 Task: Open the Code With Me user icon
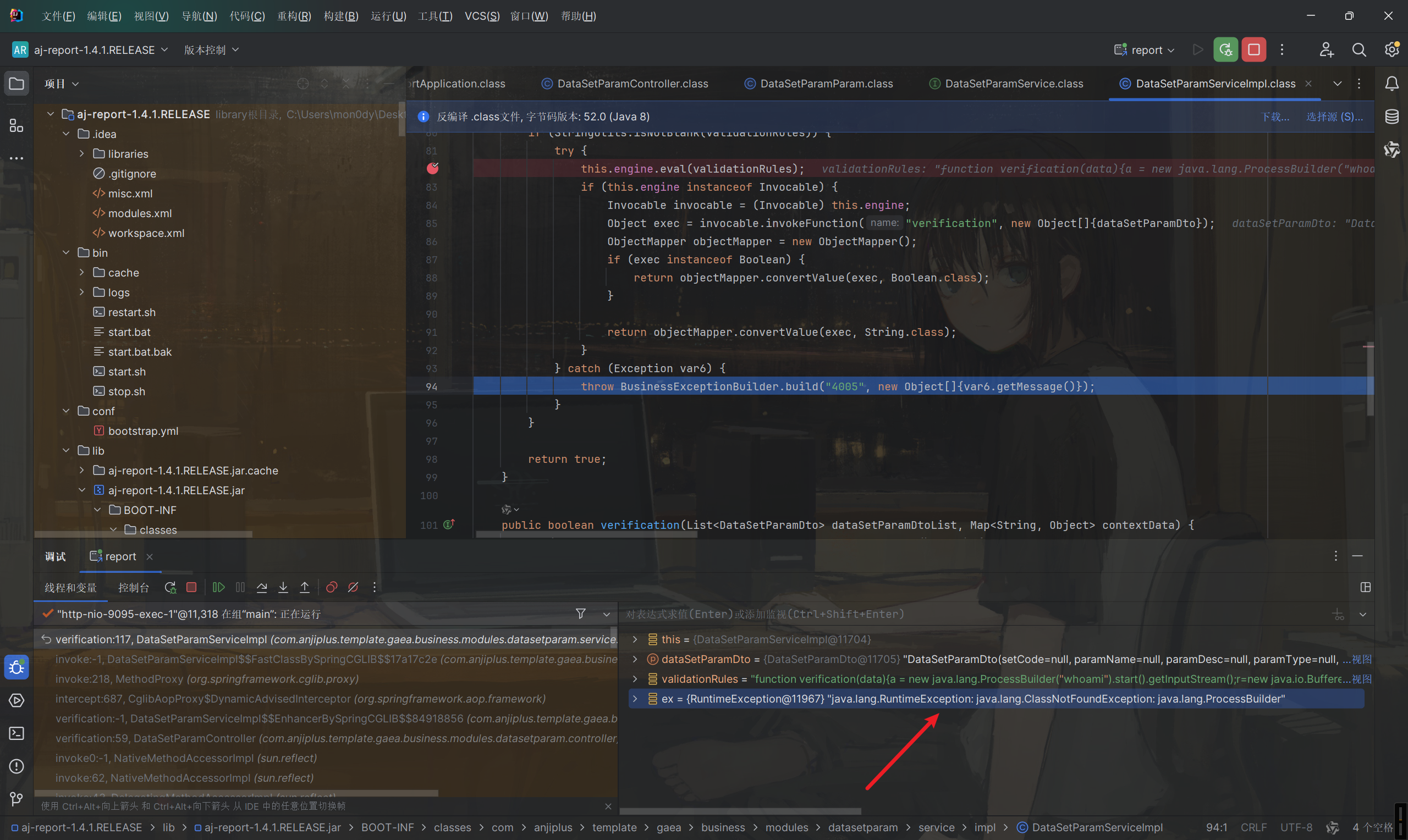(x=1326, y=50)
